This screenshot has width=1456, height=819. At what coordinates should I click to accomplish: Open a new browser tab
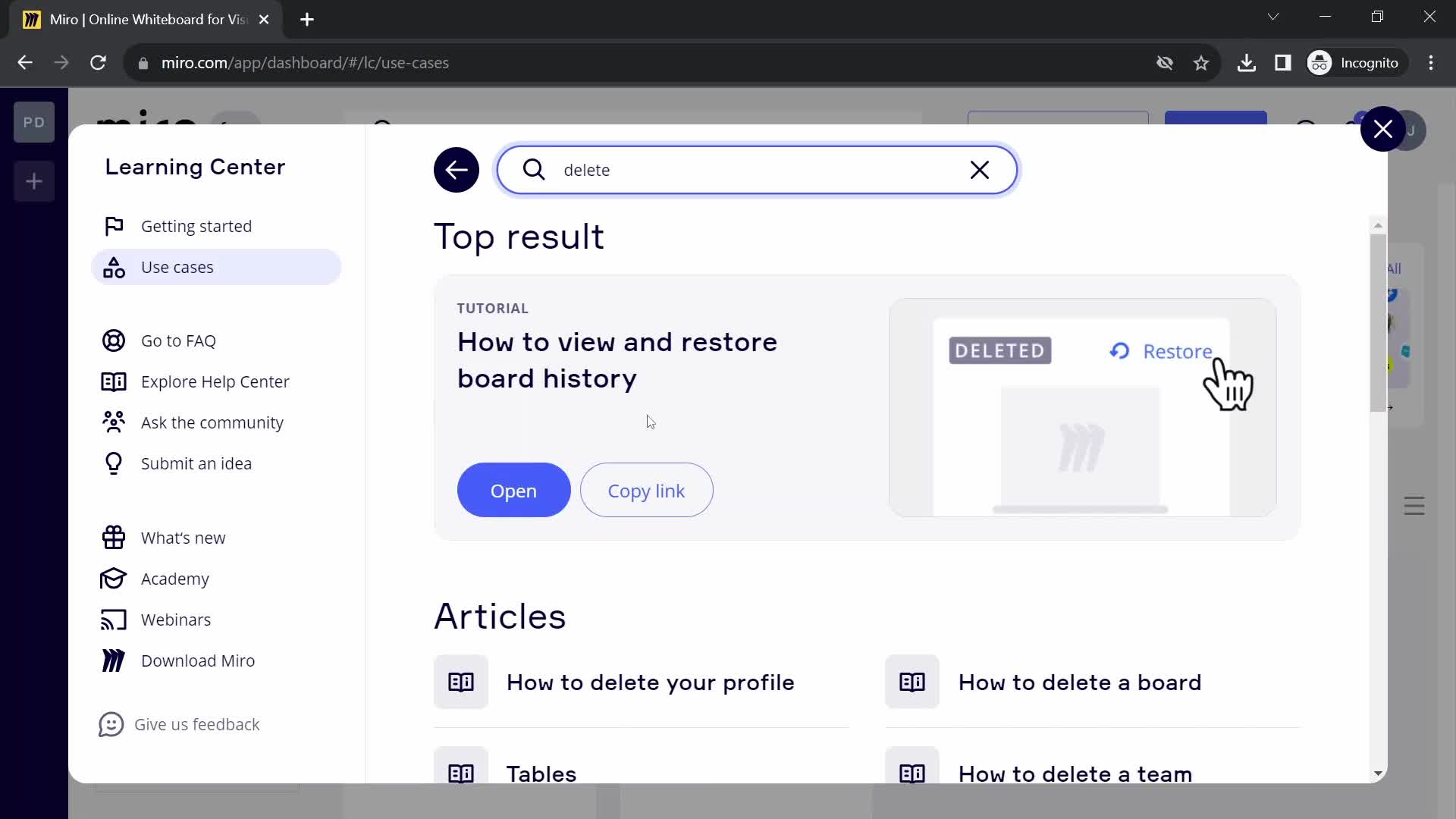pyautogui.click(x=307, y=20)
